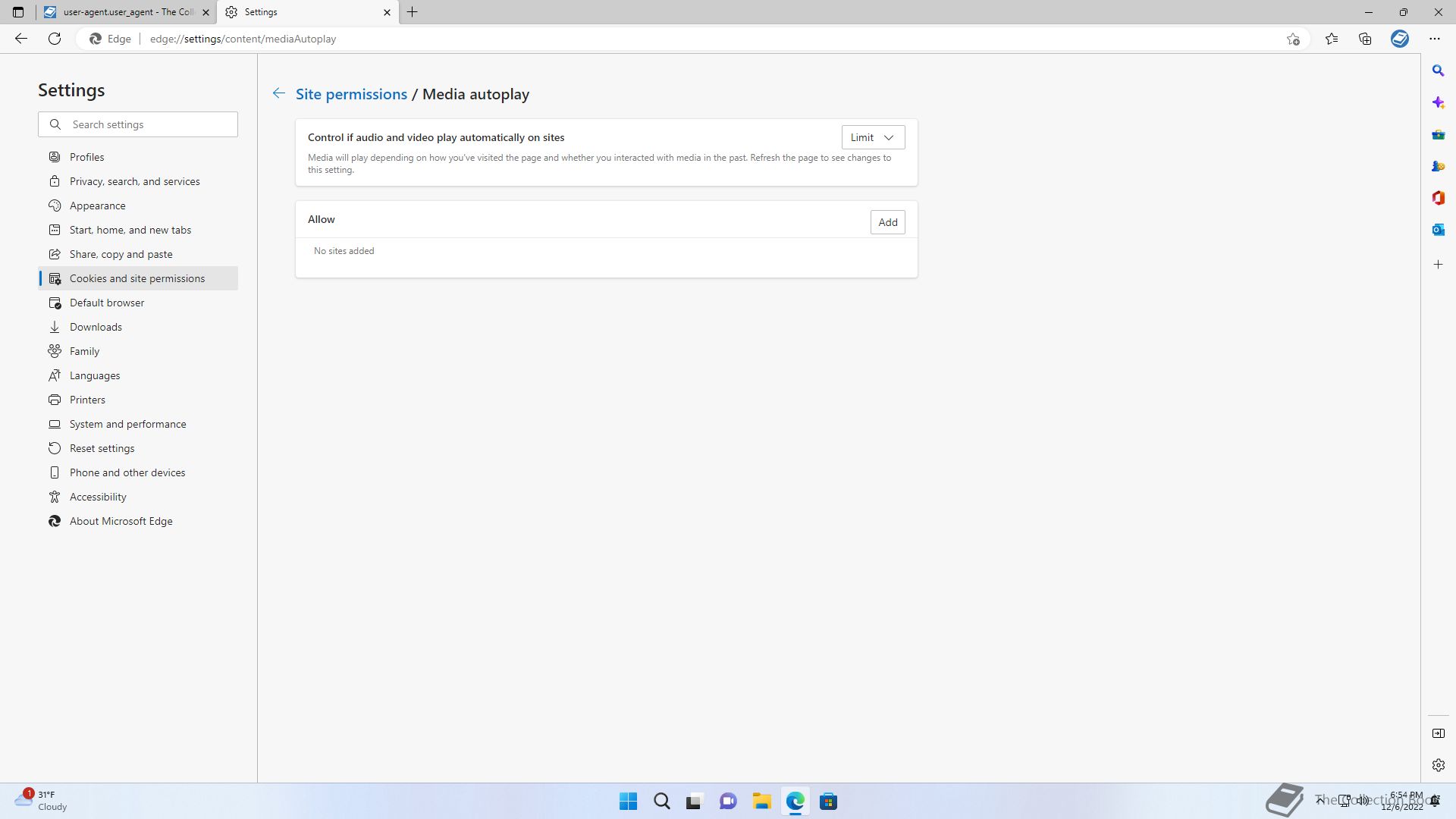Screen dimensions: 1456x819
Task: Open the weather widget showing Cloudy
Action: pyautogui.click(x=41, y=801)
